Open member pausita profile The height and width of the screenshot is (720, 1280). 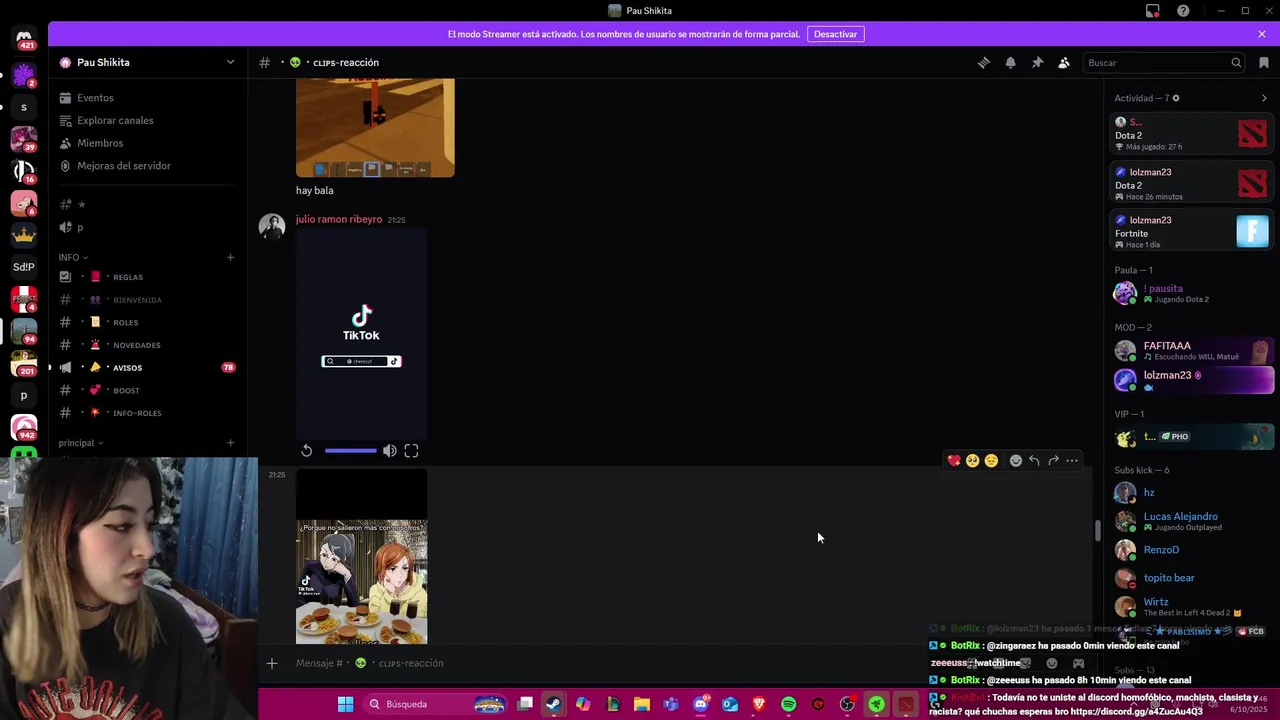click(x=1192, y=293)
